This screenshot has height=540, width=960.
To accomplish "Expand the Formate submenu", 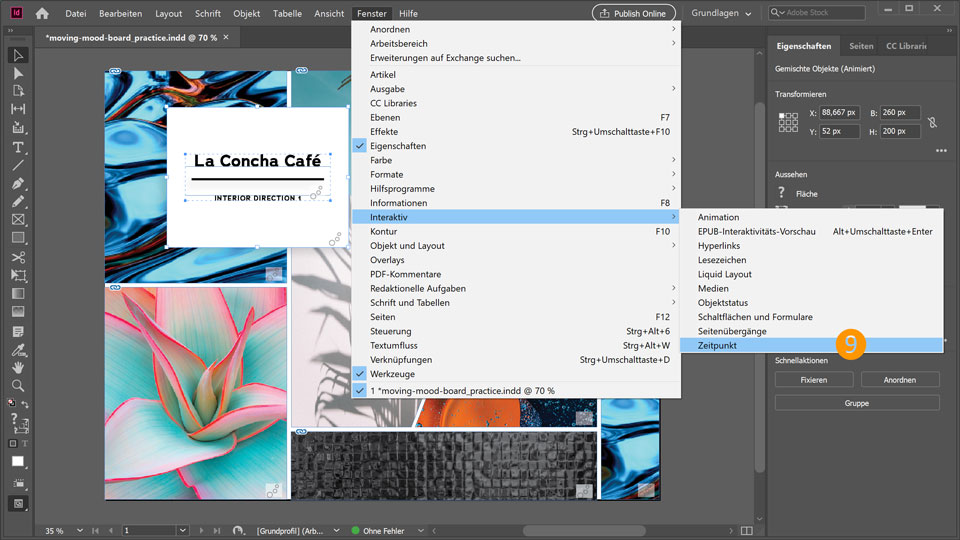I will click(516, 174).
